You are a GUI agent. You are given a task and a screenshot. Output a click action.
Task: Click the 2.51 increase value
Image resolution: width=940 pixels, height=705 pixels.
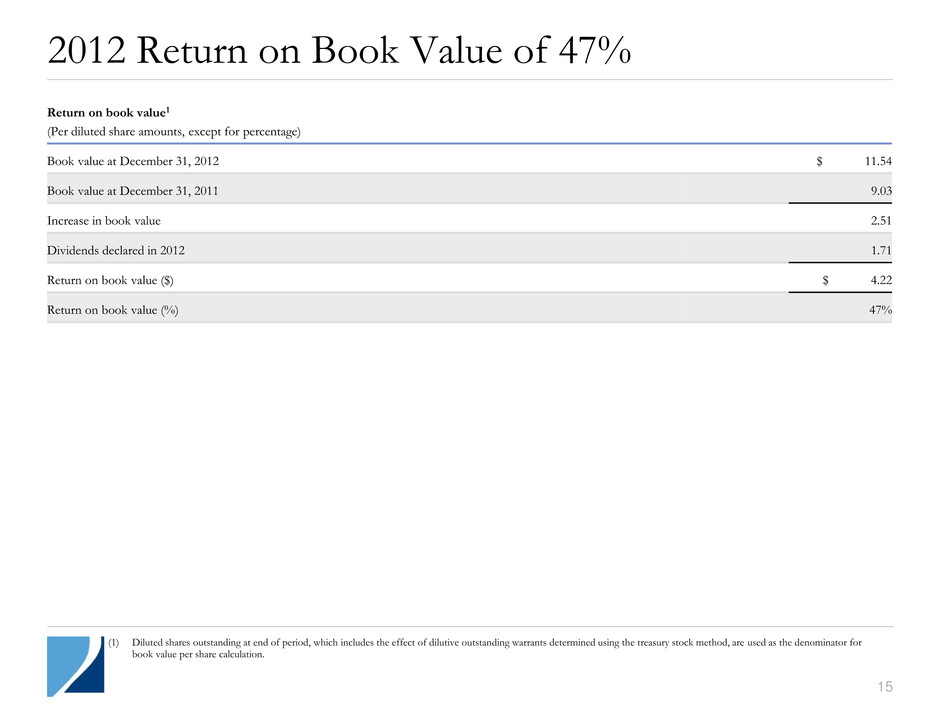(x=878, y=220)
